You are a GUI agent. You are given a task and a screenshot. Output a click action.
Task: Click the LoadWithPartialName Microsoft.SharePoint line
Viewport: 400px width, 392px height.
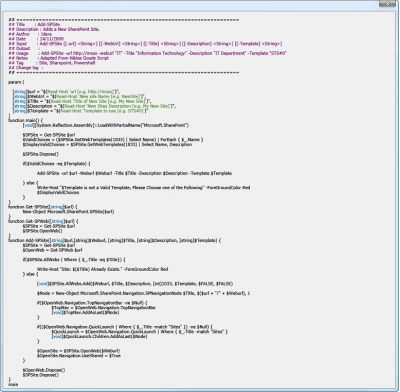106,125
